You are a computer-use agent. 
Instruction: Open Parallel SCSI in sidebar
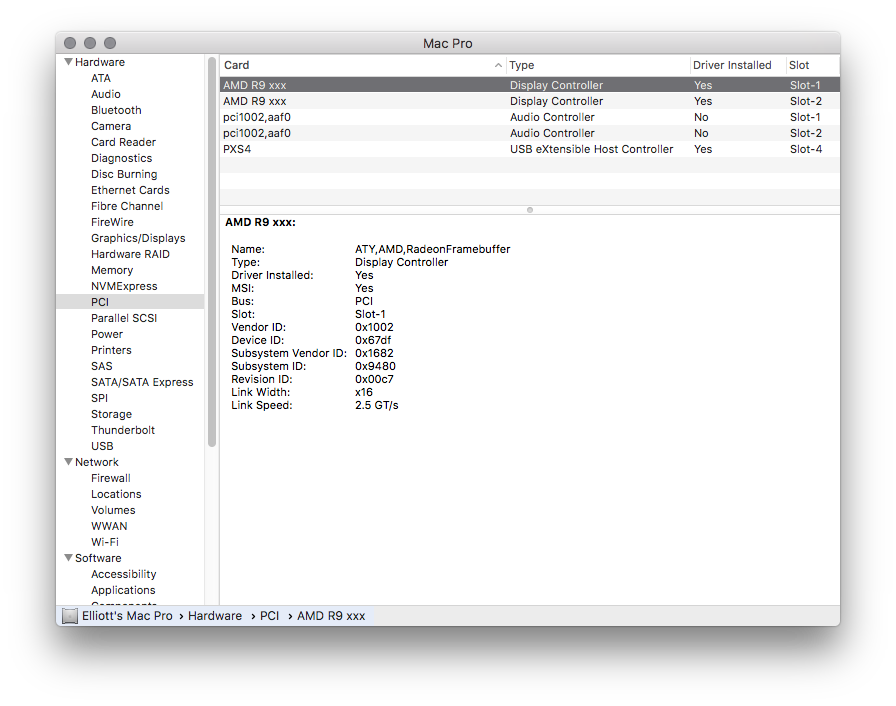[x=124, y=318]
